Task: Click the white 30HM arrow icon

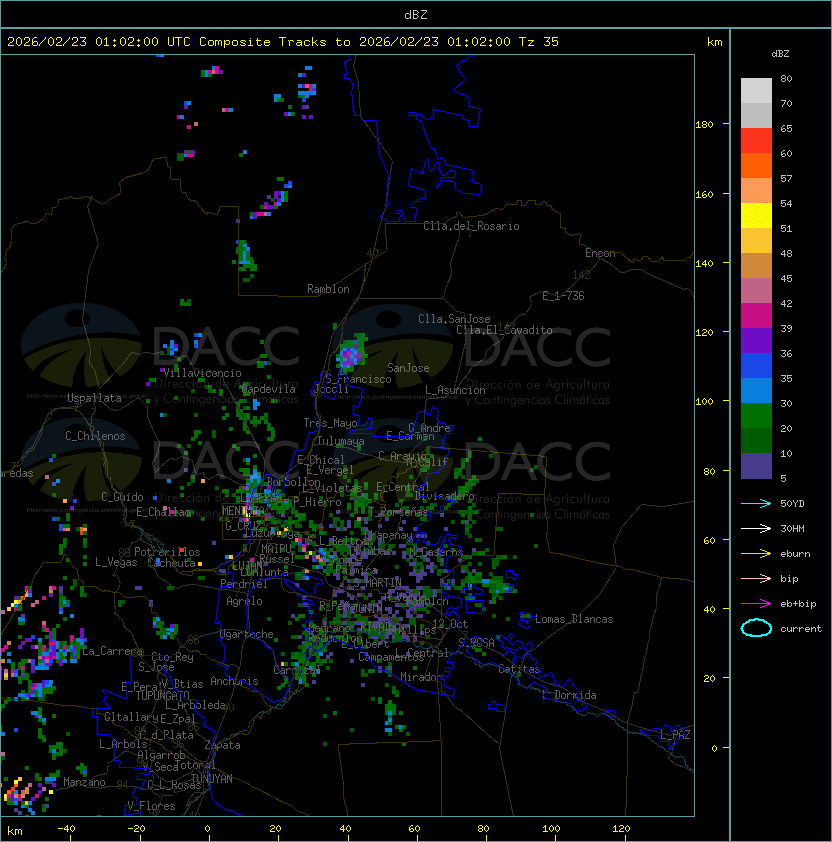Action: 756,528
